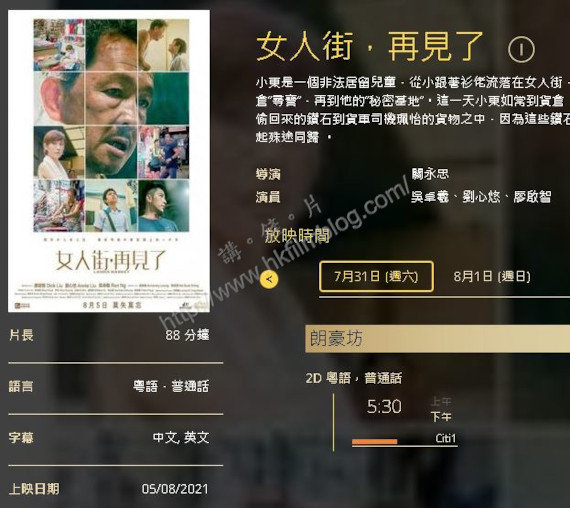
Task: Click actor name 廖啟智
Action: pos(532,197)
